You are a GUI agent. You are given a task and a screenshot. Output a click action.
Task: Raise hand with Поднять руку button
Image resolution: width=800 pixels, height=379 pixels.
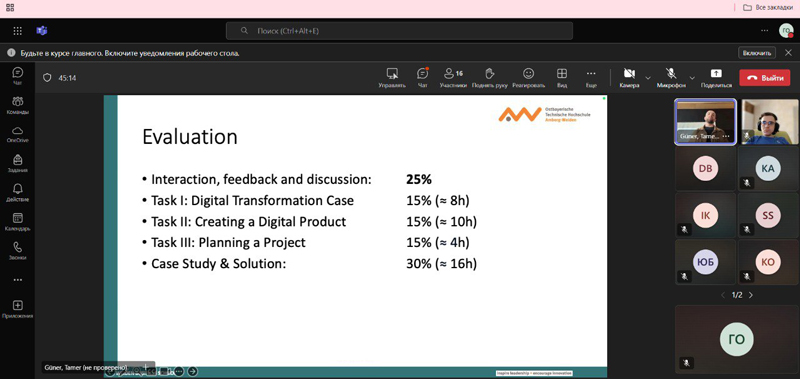489,78
